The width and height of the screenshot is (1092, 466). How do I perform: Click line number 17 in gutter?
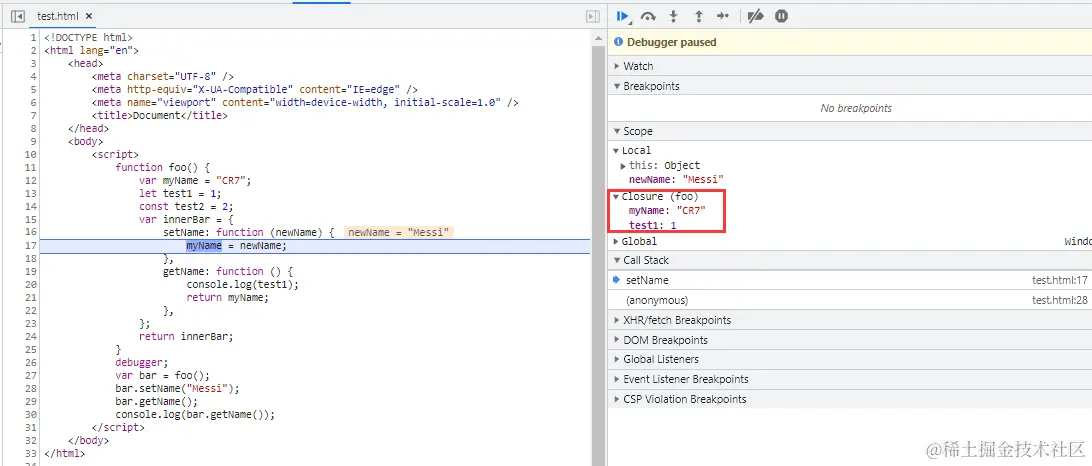tap(30, 246)
